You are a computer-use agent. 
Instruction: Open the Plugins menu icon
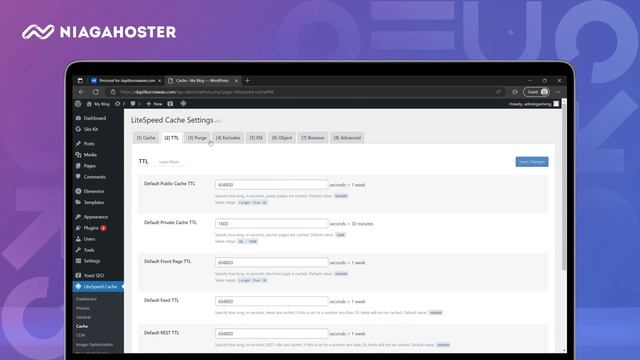pos(78,228)
